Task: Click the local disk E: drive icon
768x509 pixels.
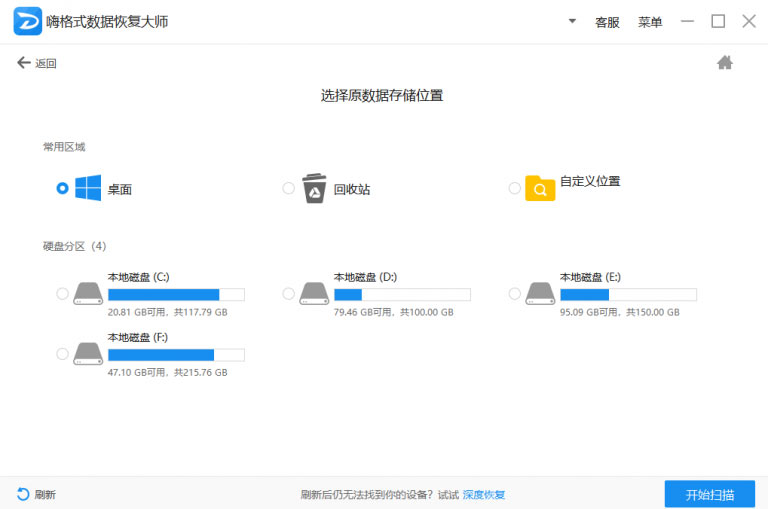Action: (540, 294)
